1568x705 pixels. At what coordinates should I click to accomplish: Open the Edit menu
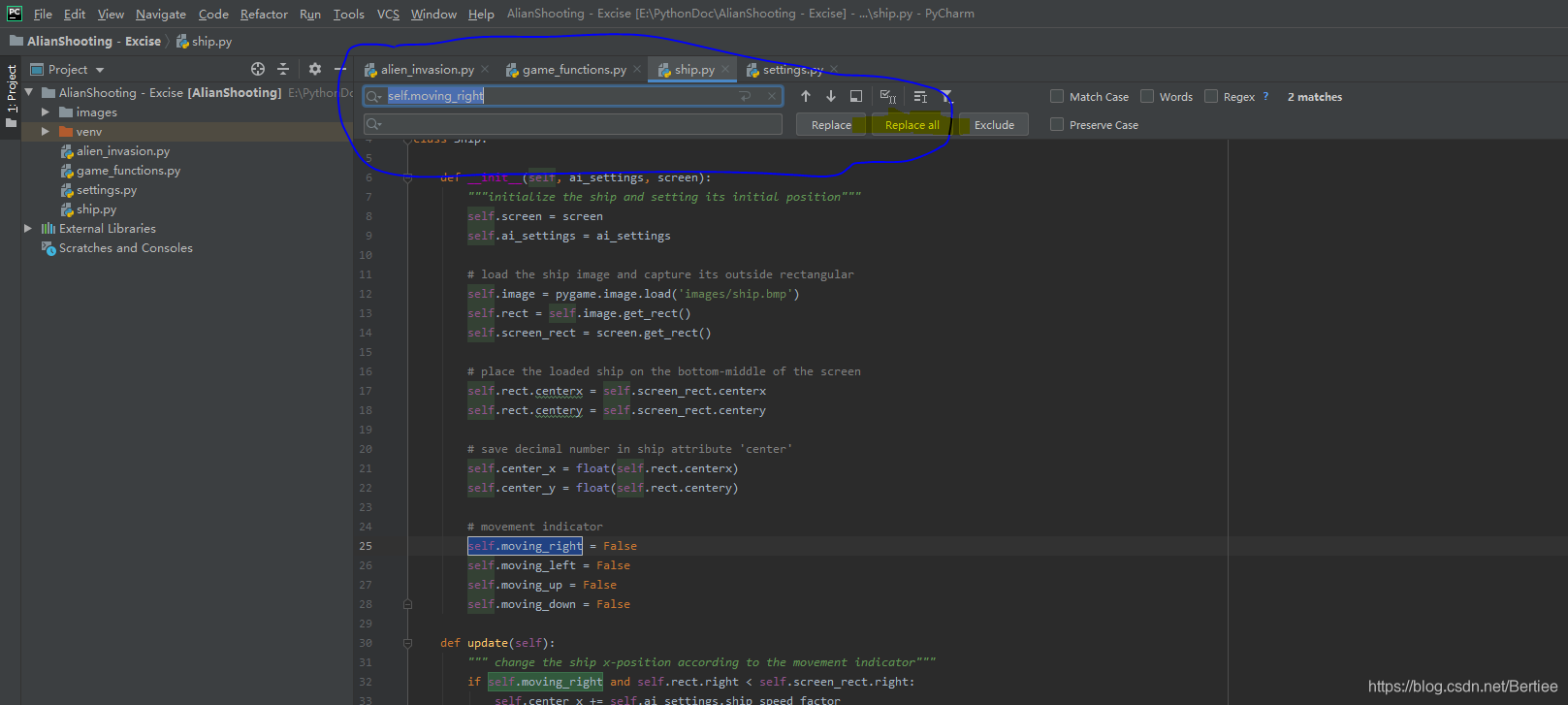point(75,15)
